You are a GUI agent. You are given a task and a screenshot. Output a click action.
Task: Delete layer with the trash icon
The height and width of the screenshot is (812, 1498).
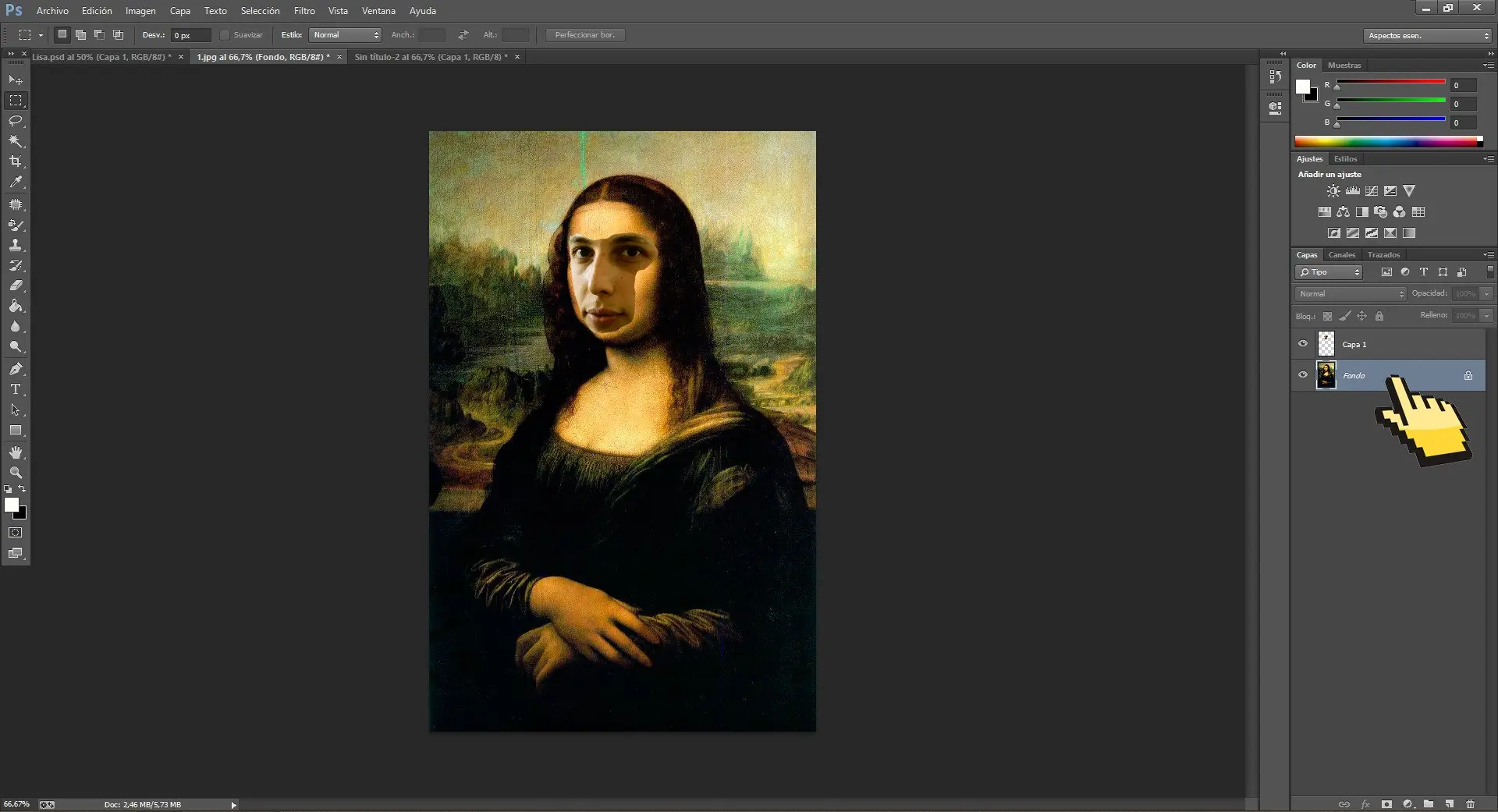pyautogui.click(x=1471, y=804)
